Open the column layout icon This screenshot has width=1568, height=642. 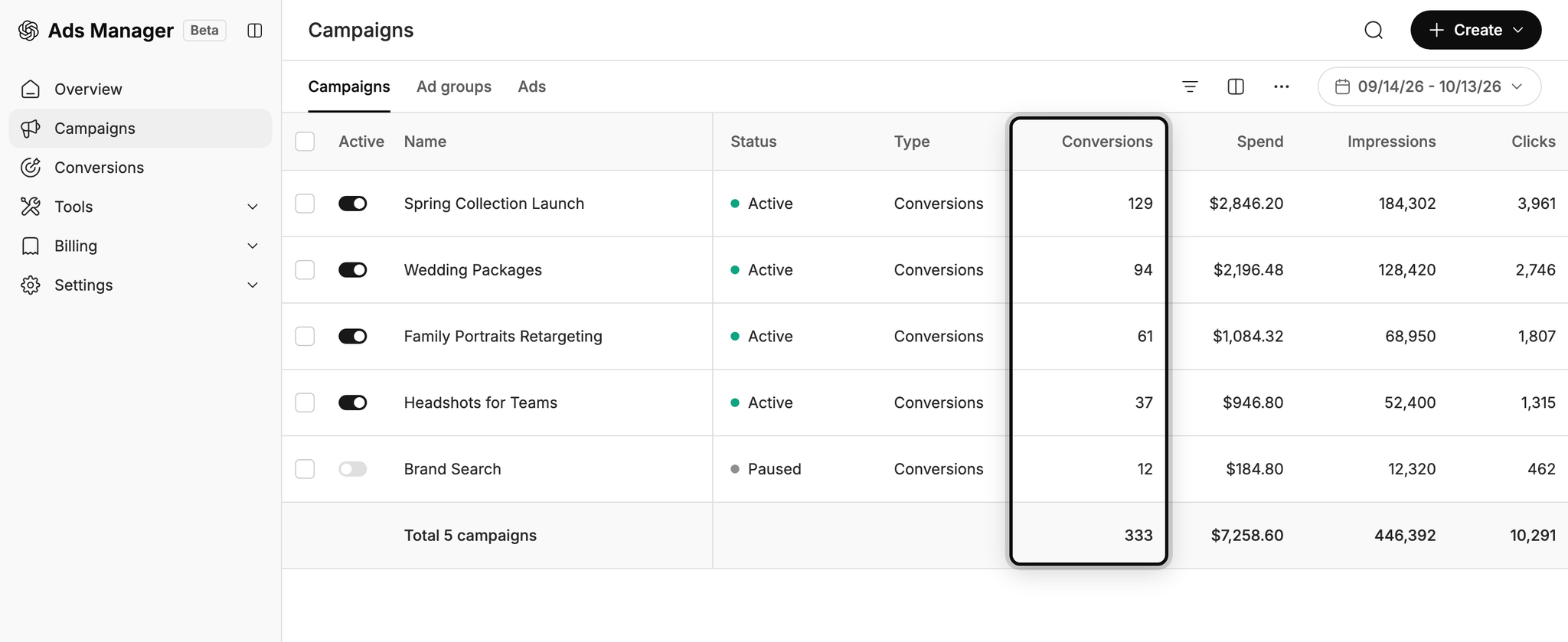[1236, 86]
